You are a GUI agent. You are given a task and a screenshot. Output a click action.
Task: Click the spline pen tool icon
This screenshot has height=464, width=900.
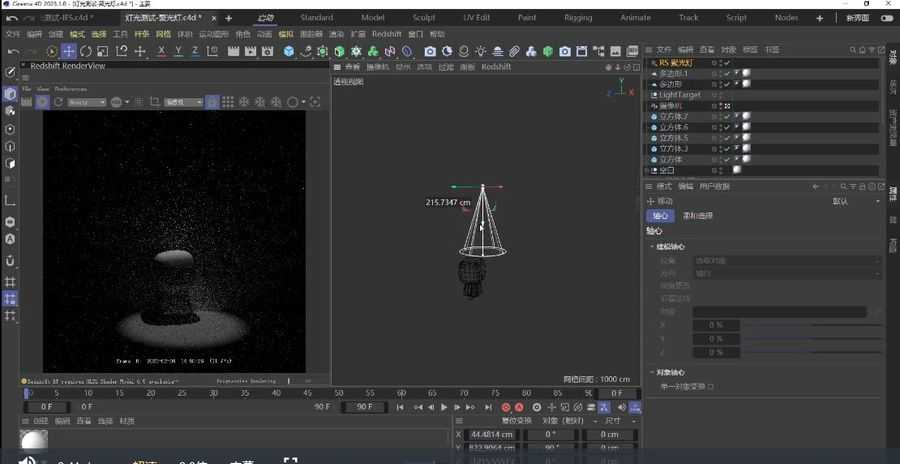[x=306, y=51]
